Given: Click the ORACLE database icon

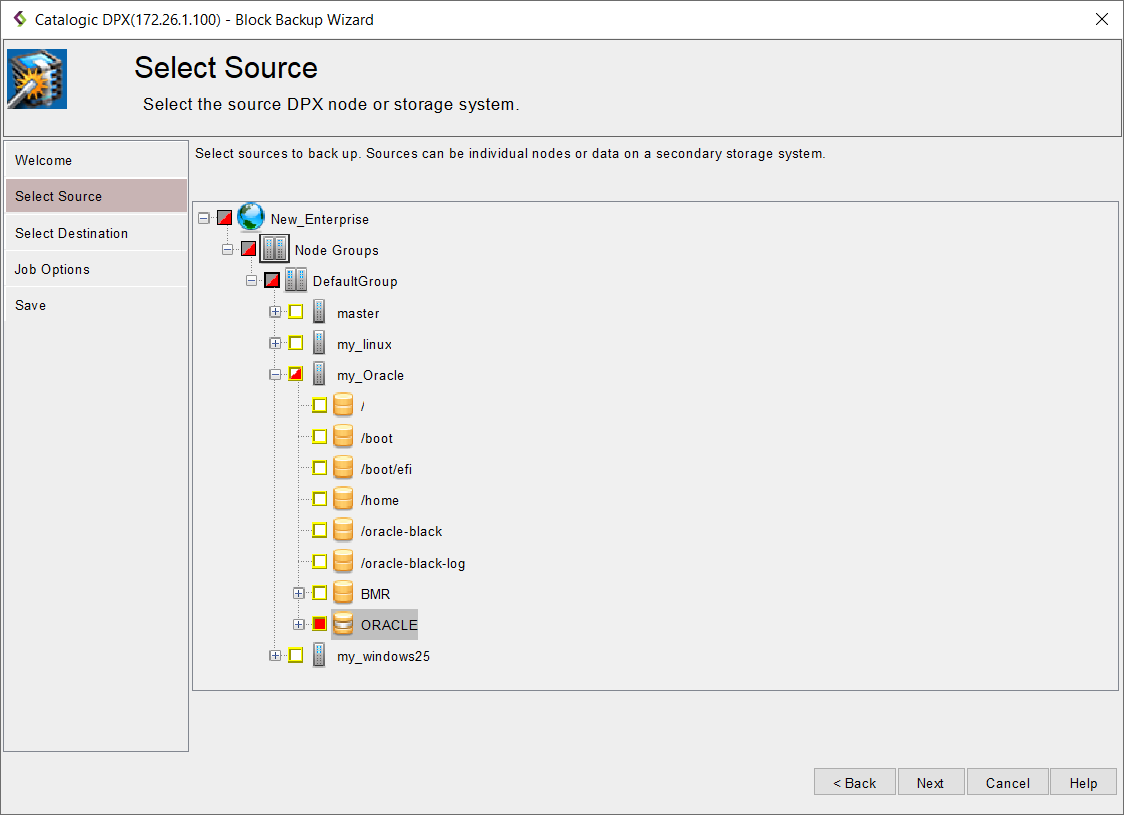Looking at the screenshot, I should click(343, 624).
